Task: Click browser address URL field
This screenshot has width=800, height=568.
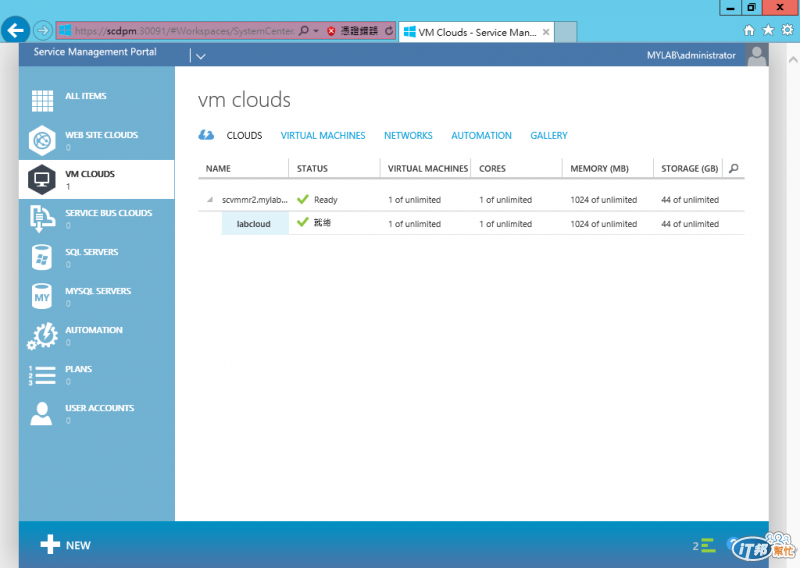Action: click(185, 31)
